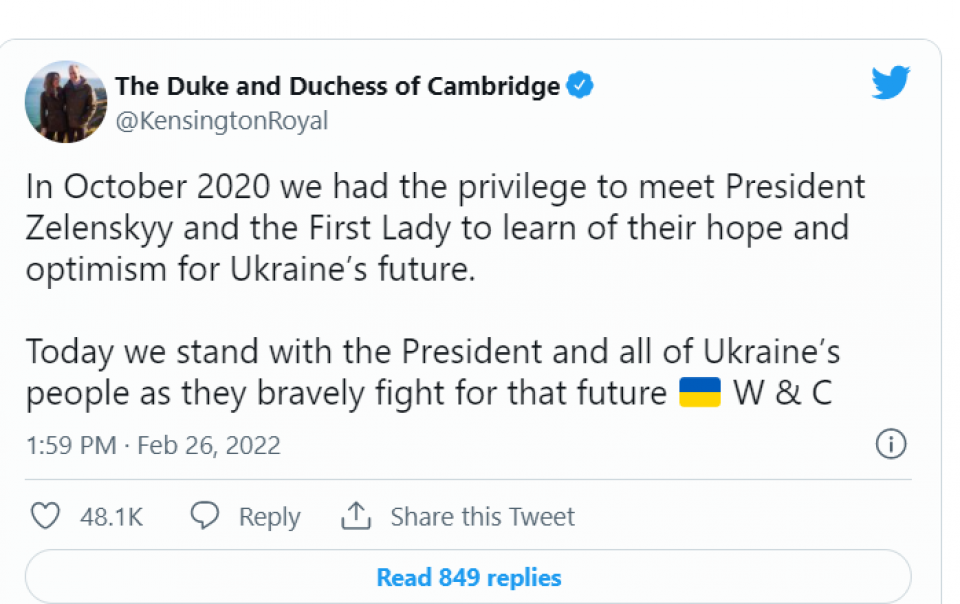Click the Ukraine flag emoji
The width and height of the screenshot is (960, 604).
700,392
